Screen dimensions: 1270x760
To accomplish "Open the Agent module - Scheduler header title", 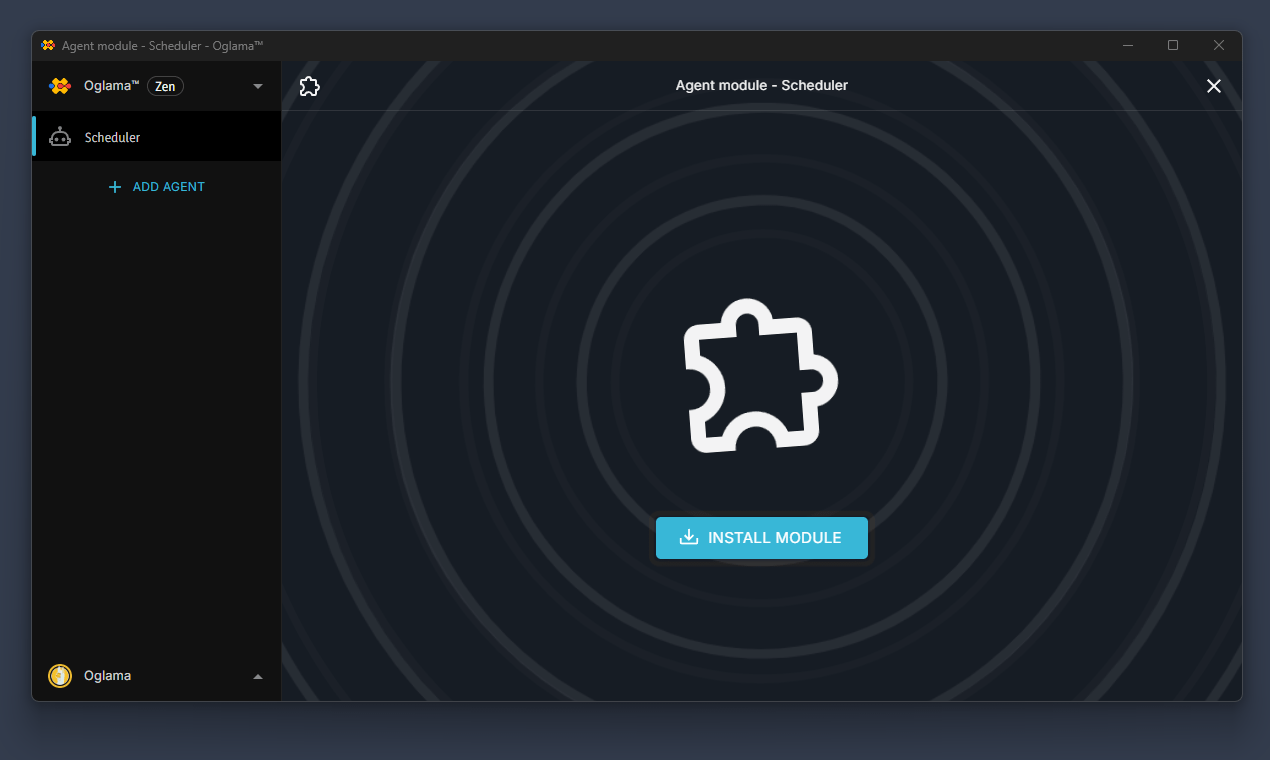I will click(761, 85).
